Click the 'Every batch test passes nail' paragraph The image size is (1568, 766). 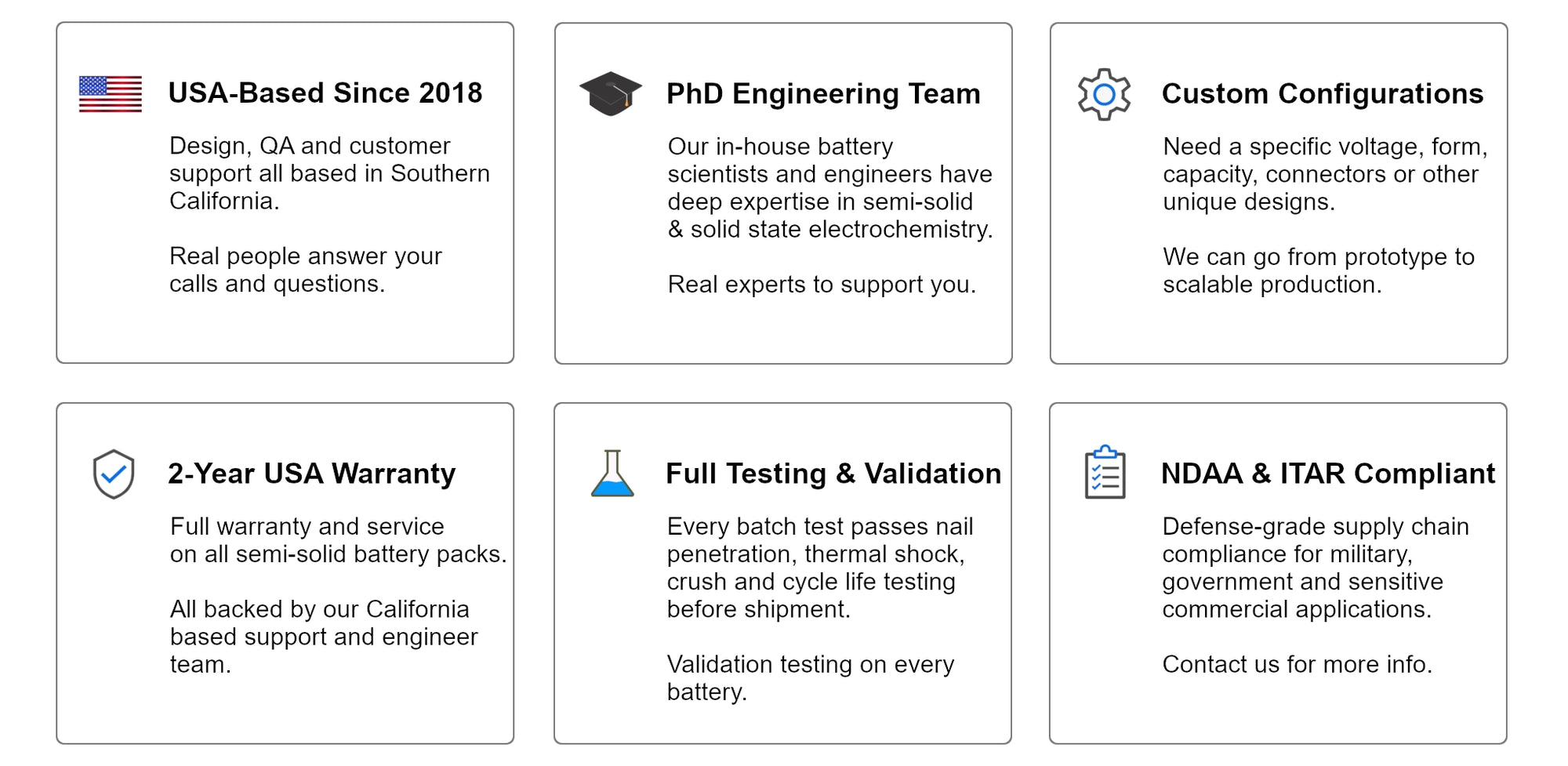(819, 568)
